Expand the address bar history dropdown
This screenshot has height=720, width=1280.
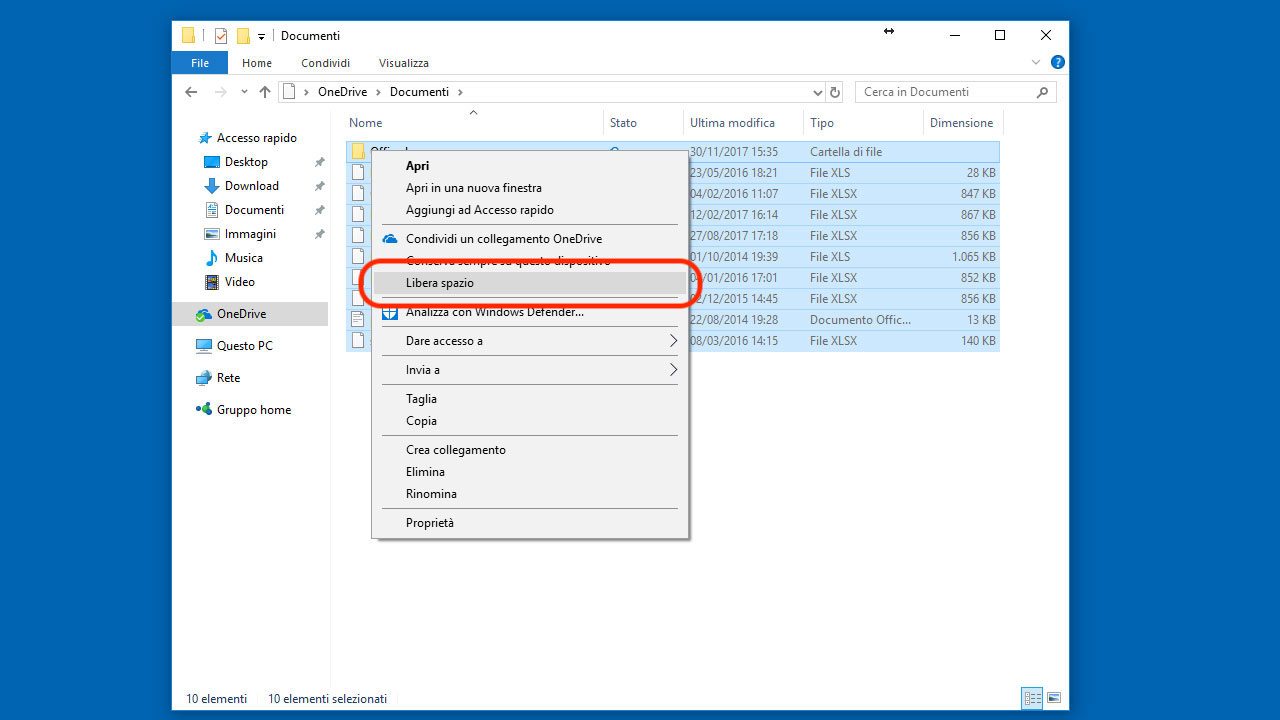coord(817,92)
